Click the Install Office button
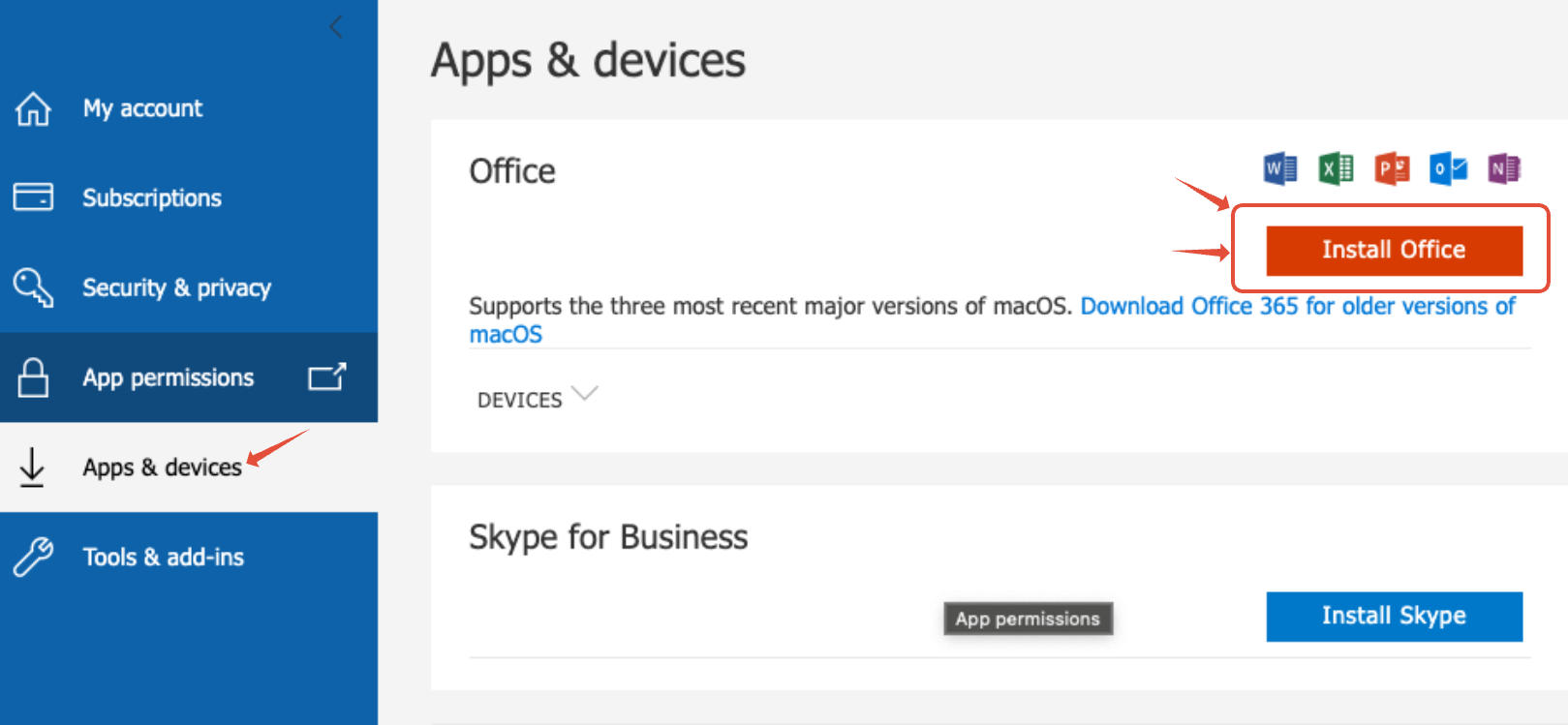The image size is (1568, 725). pos(1394,251)
